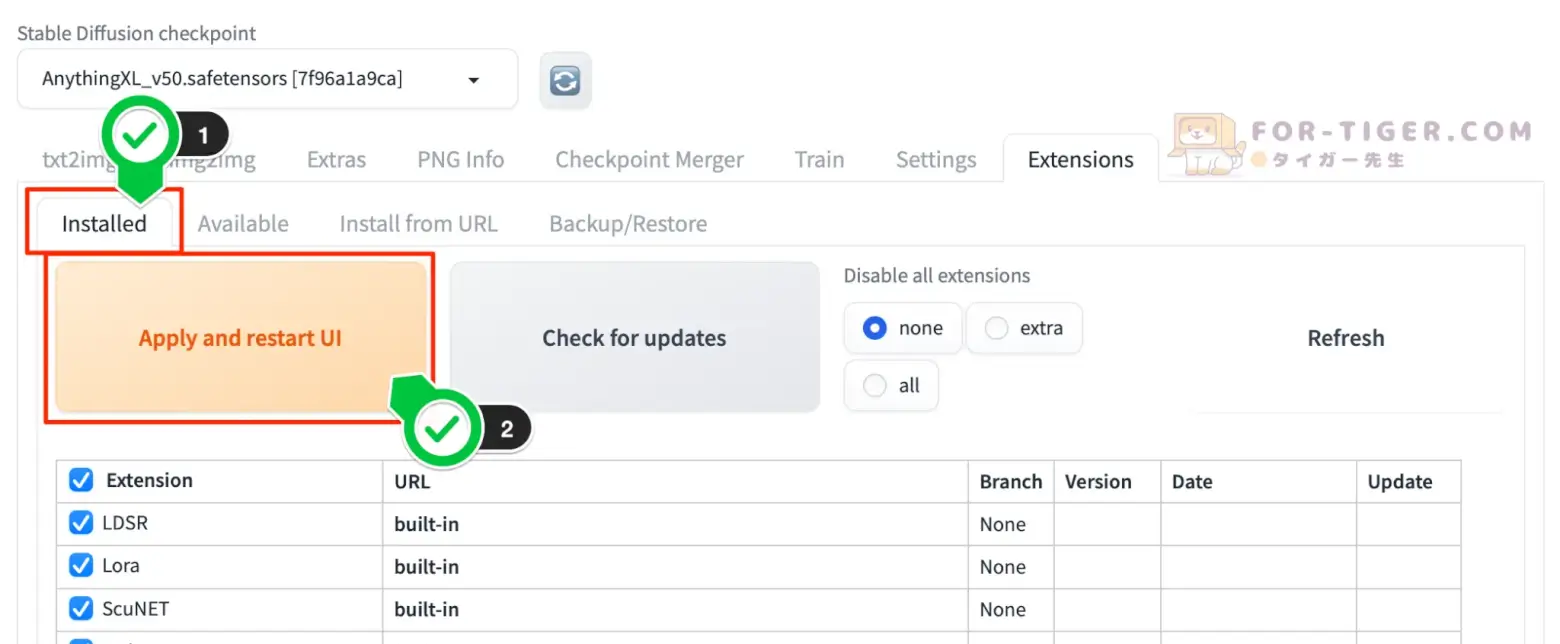The image size is (1560, 644).
Task: Choose the 'extra' radio option
Action: [996, 328]
